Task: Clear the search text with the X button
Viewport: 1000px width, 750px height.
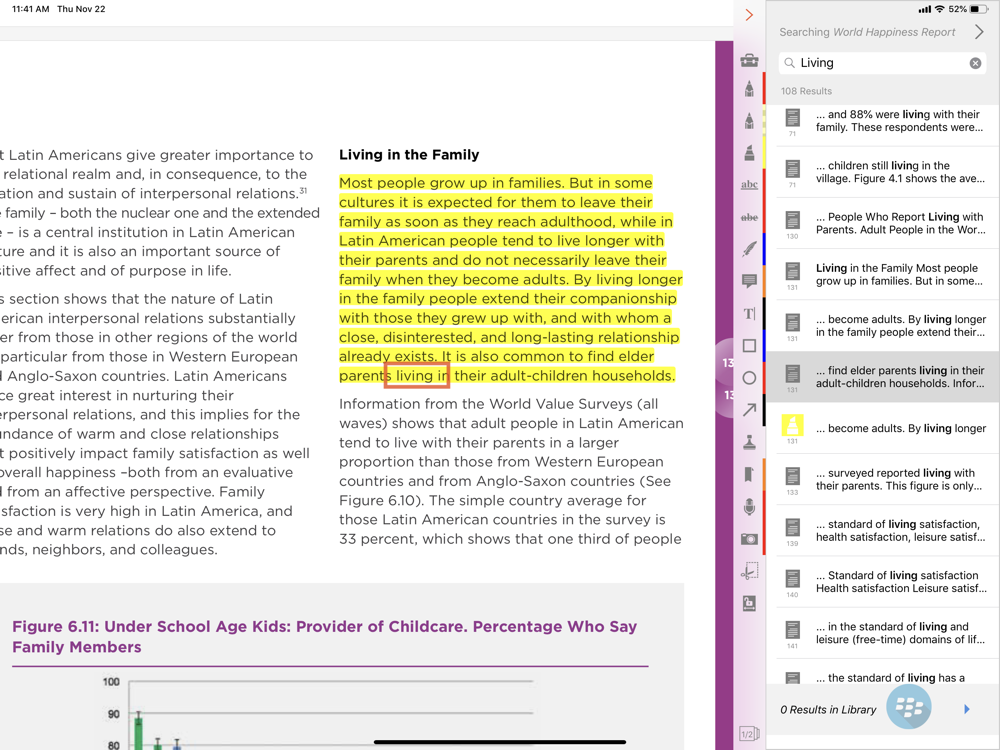Action: [x=975, y=62]
